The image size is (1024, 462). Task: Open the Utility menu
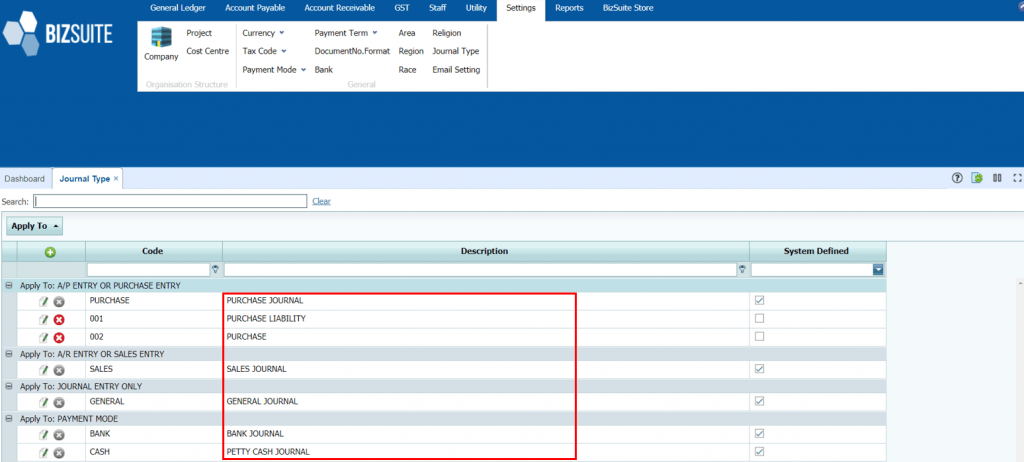[x=476, y=8]
